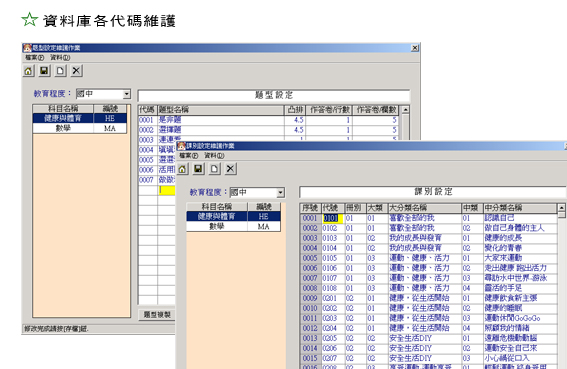Click the title bar app icon of 課別設定 window

click(182, 146)
